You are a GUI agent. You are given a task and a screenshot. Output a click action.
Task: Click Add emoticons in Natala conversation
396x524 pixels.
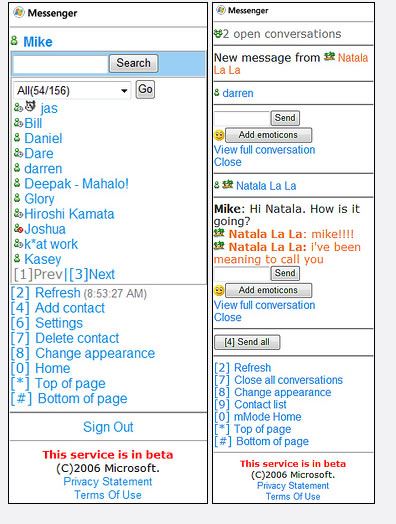(268, 290)
